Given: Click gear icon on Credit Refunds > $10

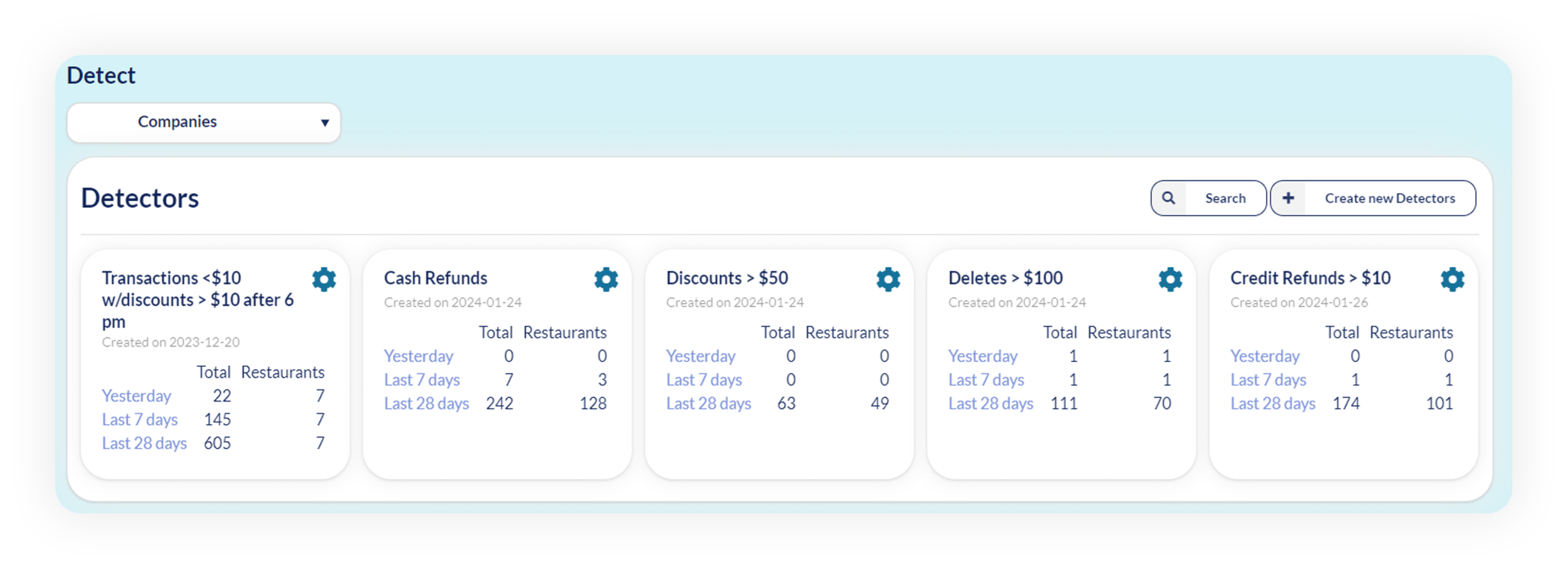Looking at the screenshot, I should pos(1452,279).
